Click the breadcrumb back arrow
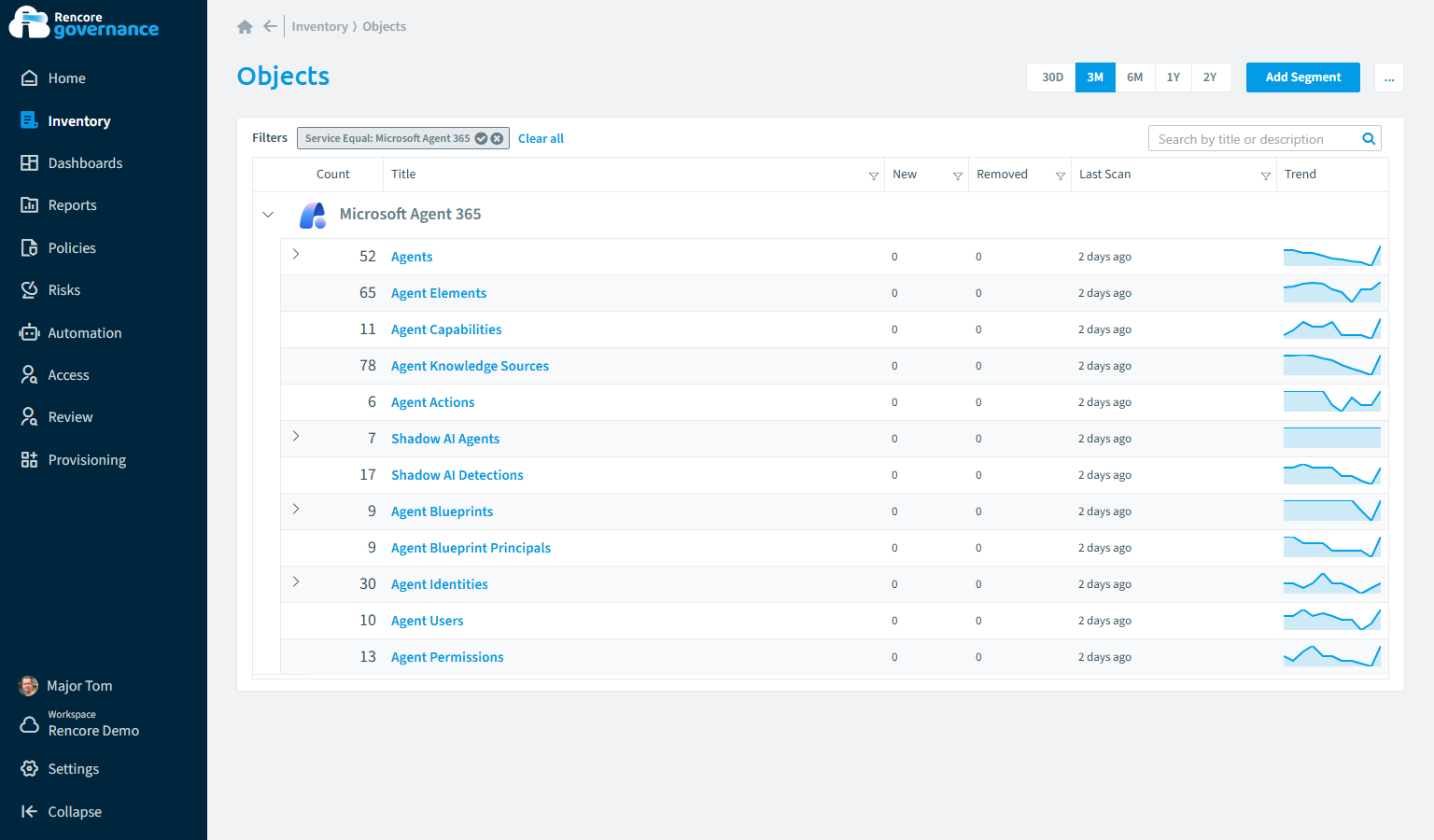 coord(270,26)
